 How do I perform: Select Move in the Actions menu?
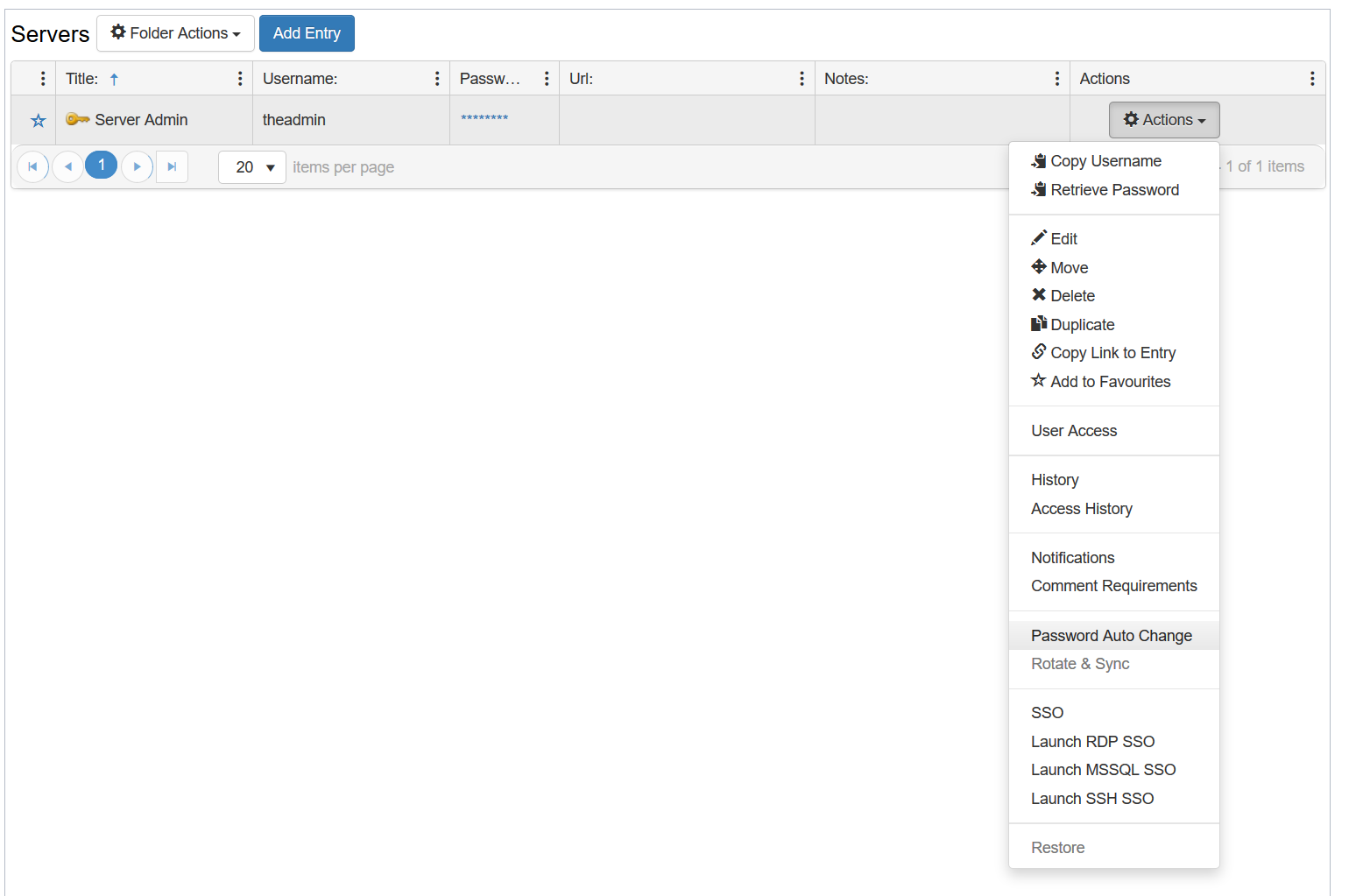pyautogui.click(x=1114, y=268)
